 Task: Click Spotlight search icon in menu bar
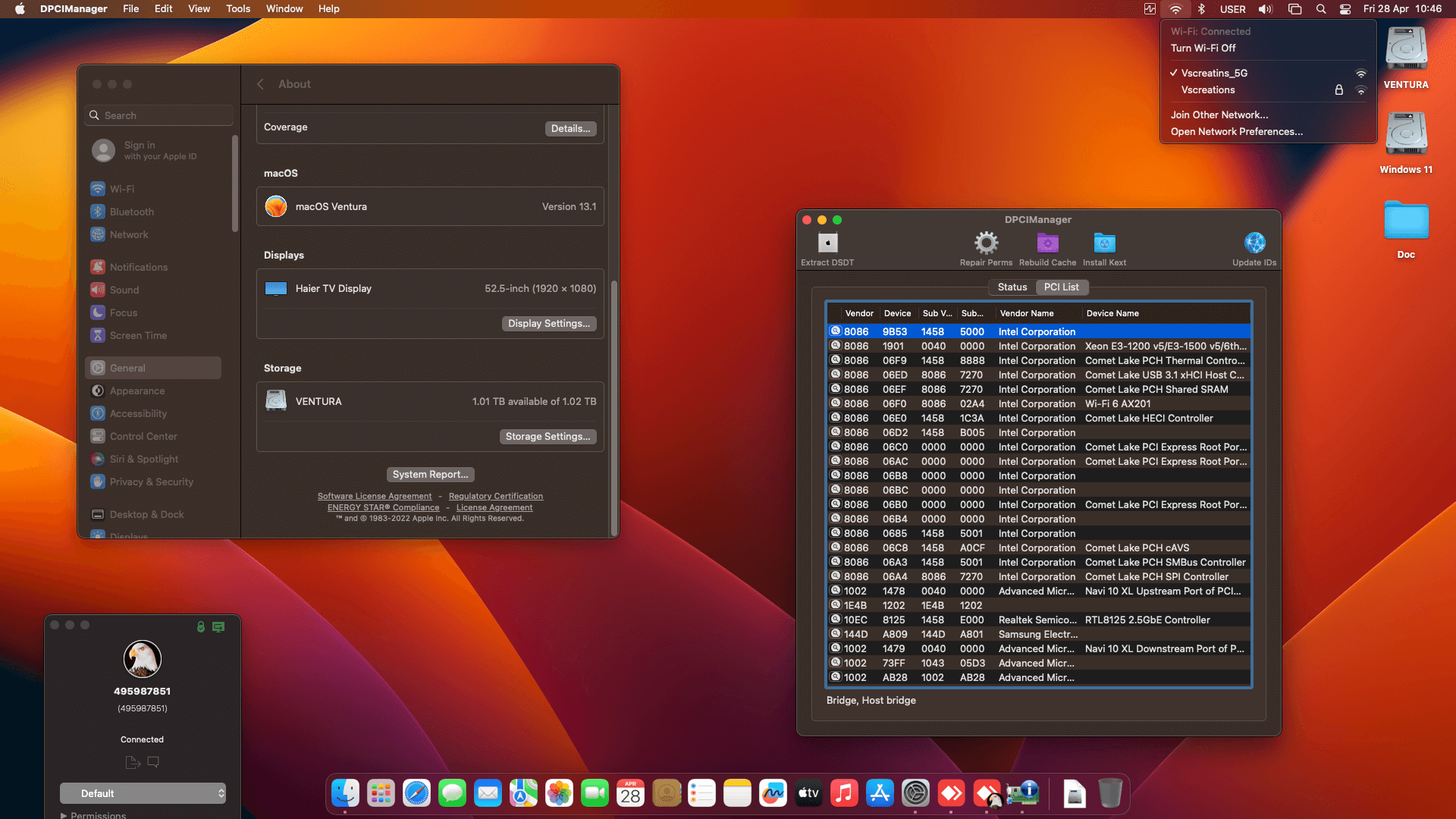point(1321,9)
